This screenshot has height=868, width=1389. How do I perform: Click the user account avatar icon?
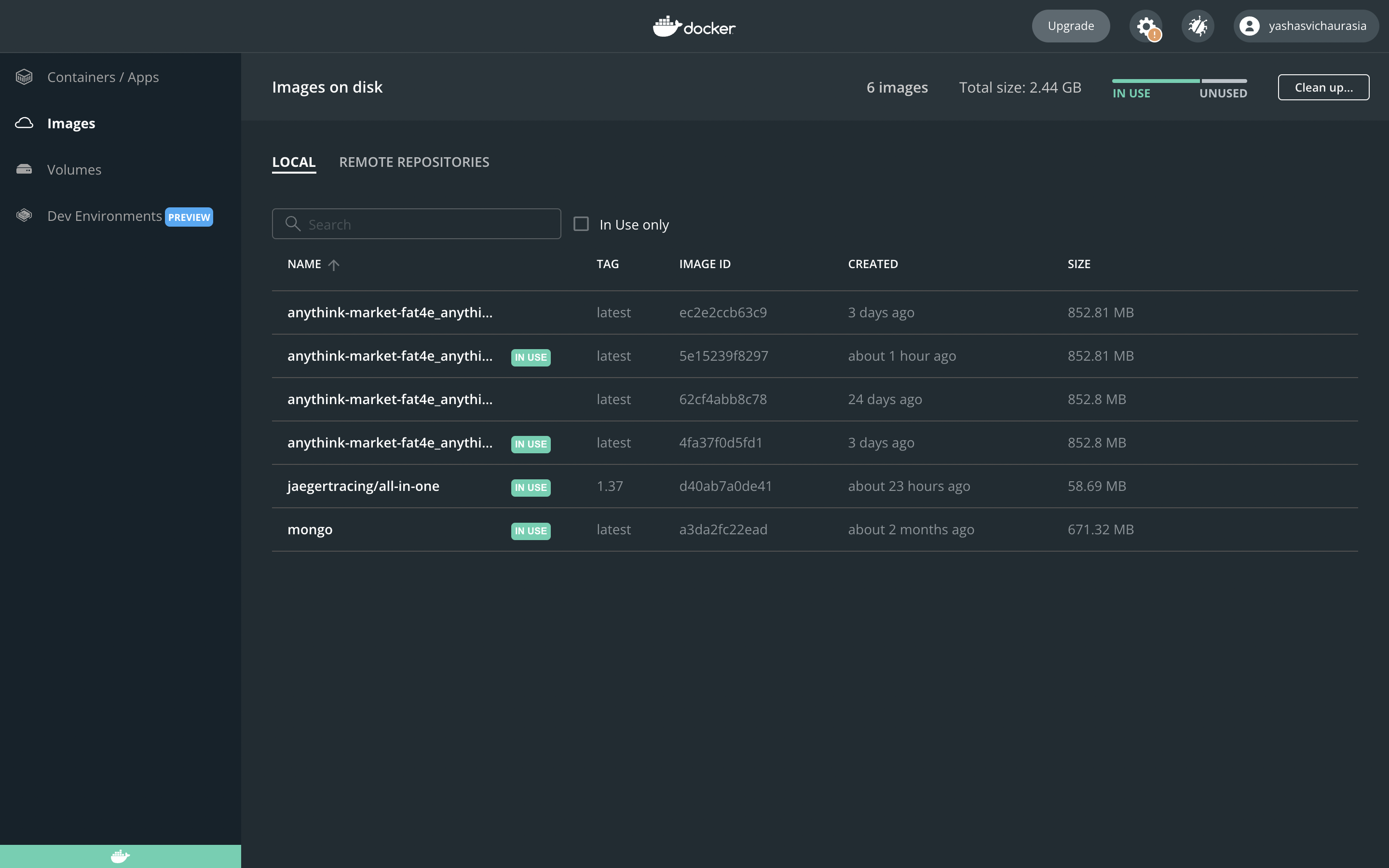pyautogui.click(x=1249, y=26)
